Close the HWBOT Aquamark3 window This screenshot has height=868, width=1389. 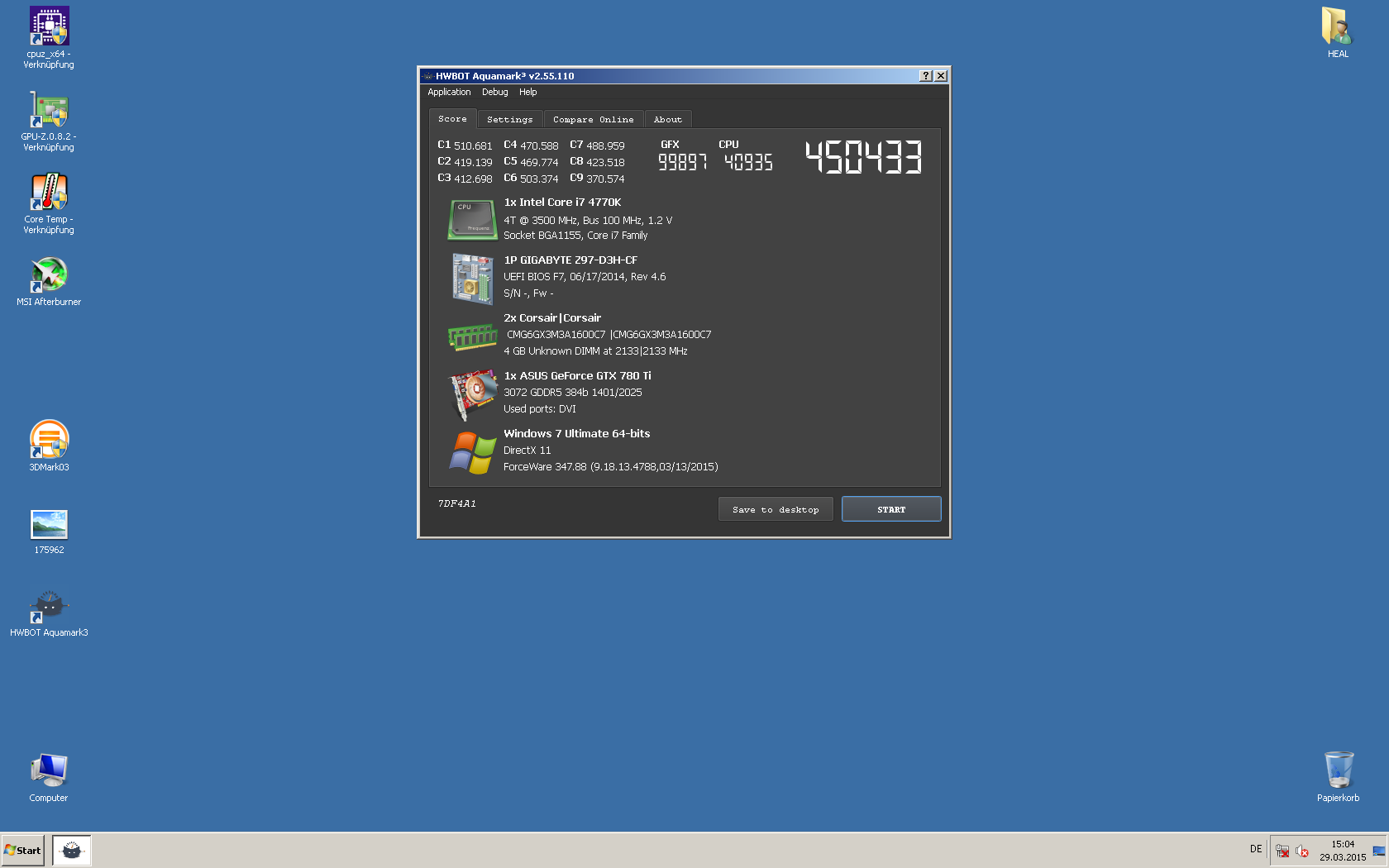click(x=941, y=76)
